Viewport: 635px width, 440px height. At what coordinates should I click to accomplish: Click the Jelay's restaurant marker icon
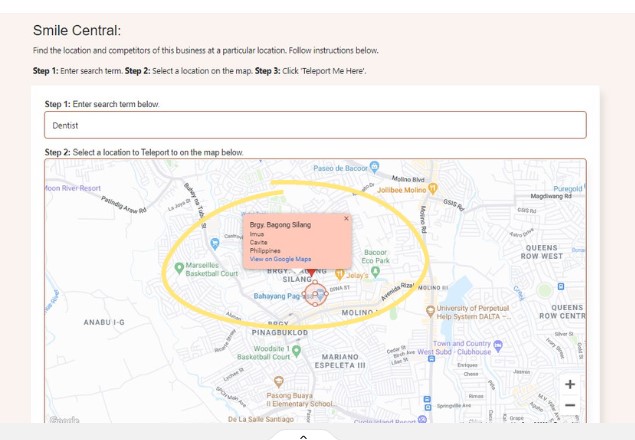pyautogui.click(x=339, y=274)
